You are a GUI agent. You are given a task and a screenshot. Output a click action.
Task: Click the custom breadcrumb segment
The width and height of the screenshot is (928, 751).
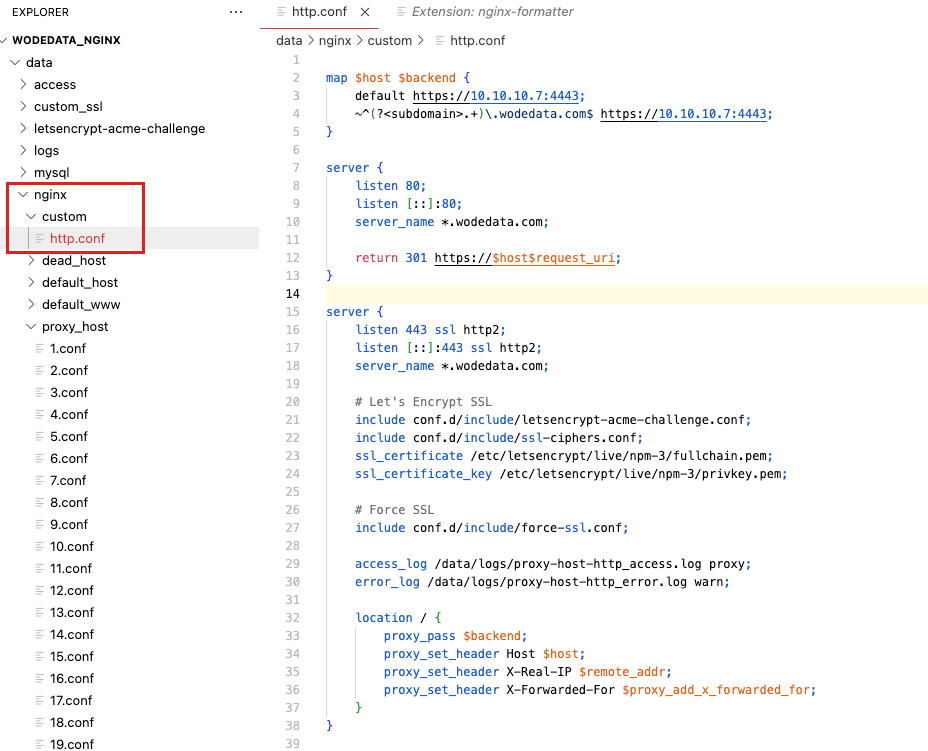390,41
